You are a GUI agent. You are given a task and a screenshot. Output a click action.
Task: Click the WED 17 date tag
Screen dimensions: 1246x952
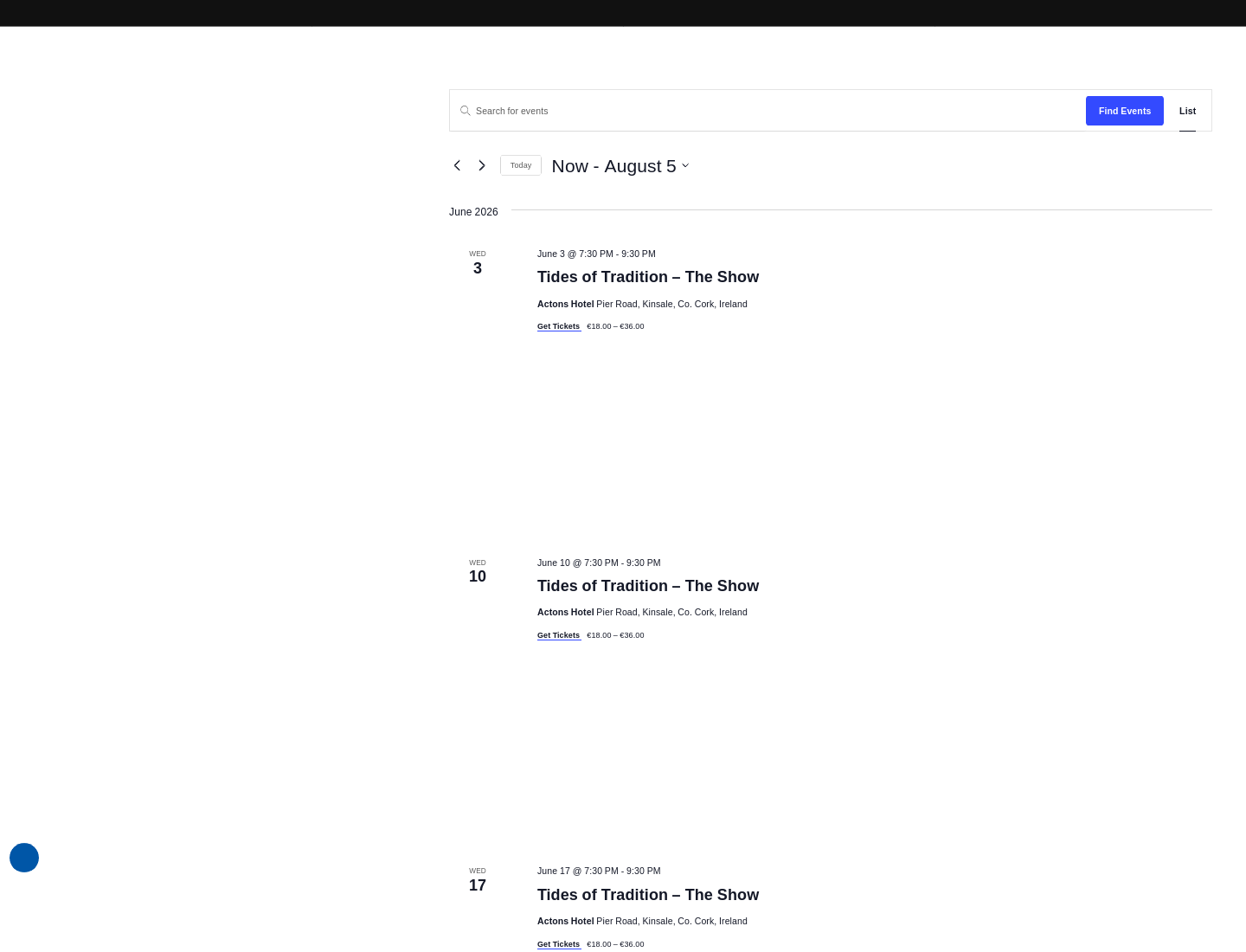[x=478, y=880]
